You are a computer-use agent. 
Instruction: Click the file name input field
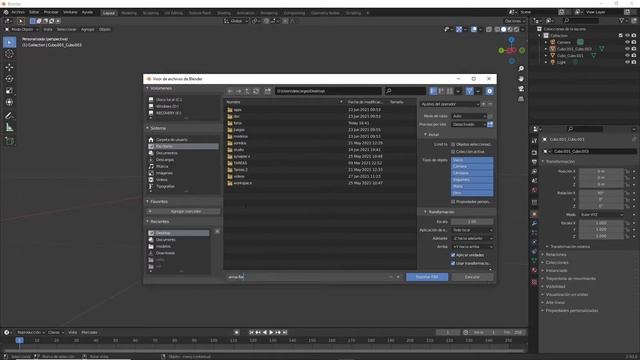click(307, 277)
